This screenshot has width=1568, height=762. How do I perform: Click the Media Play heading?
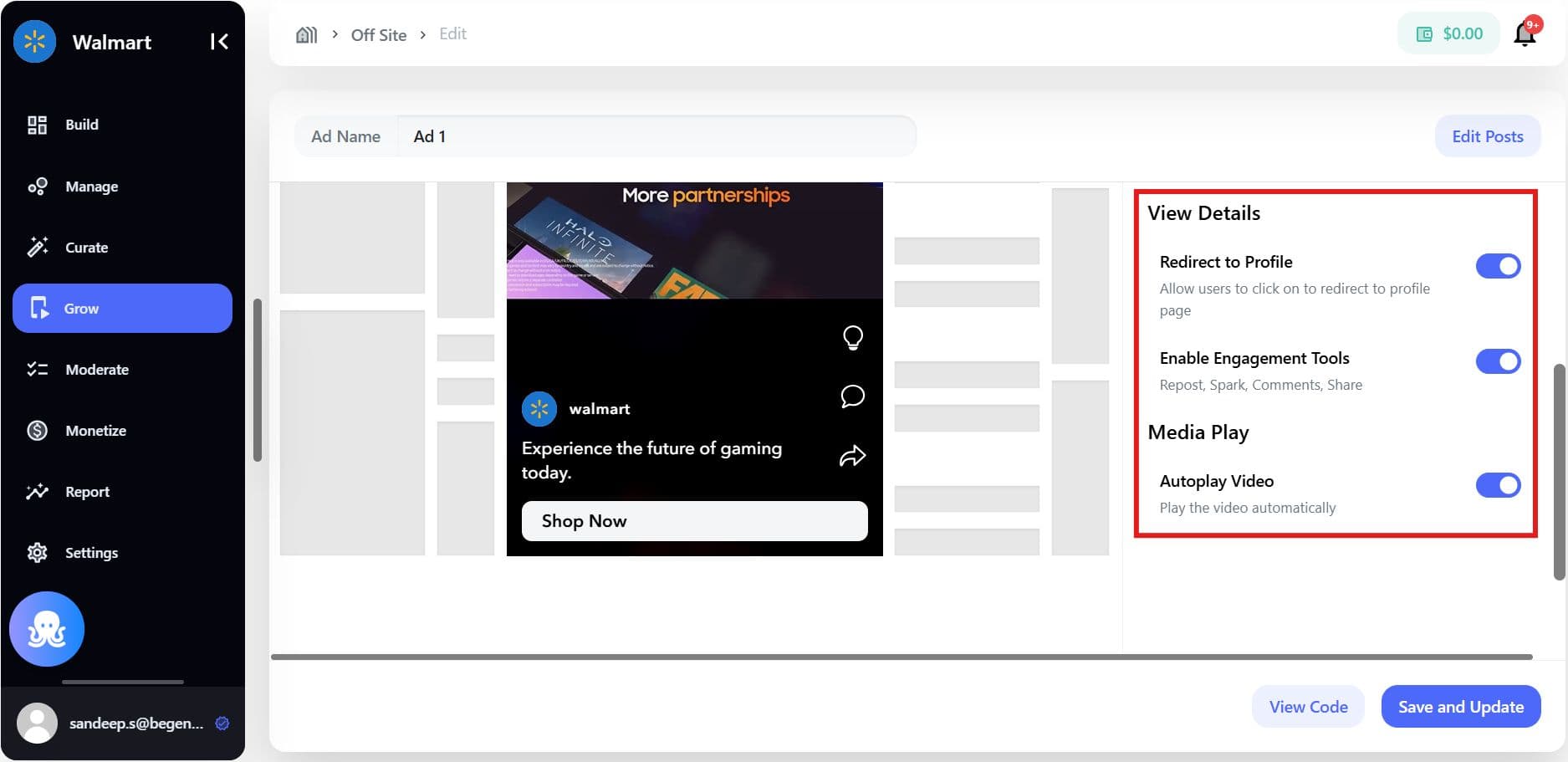[x=1198, y=432]
